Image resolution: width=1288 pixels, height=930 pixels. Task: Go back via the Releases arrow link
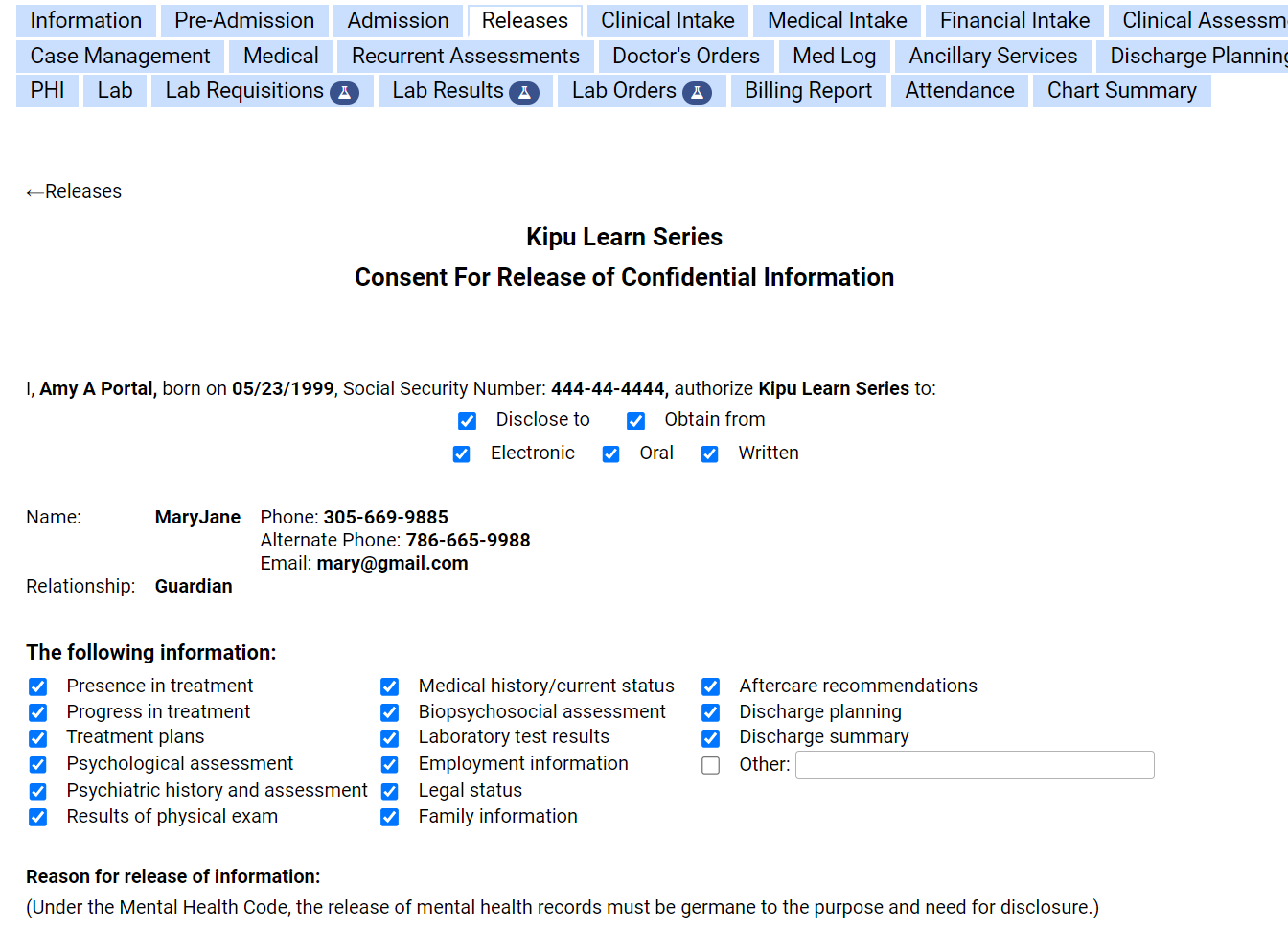[x=75, y=192]
